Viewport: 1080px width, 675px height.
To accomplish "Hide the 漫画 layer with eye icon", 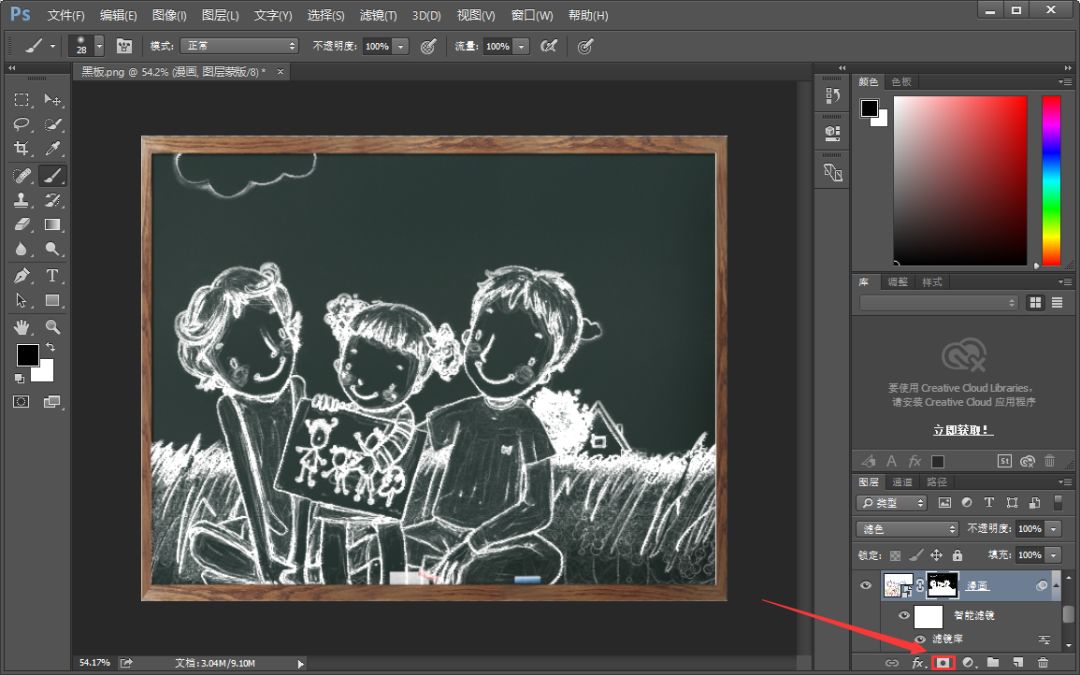I will pyautogui.click(x=866, y=585).
